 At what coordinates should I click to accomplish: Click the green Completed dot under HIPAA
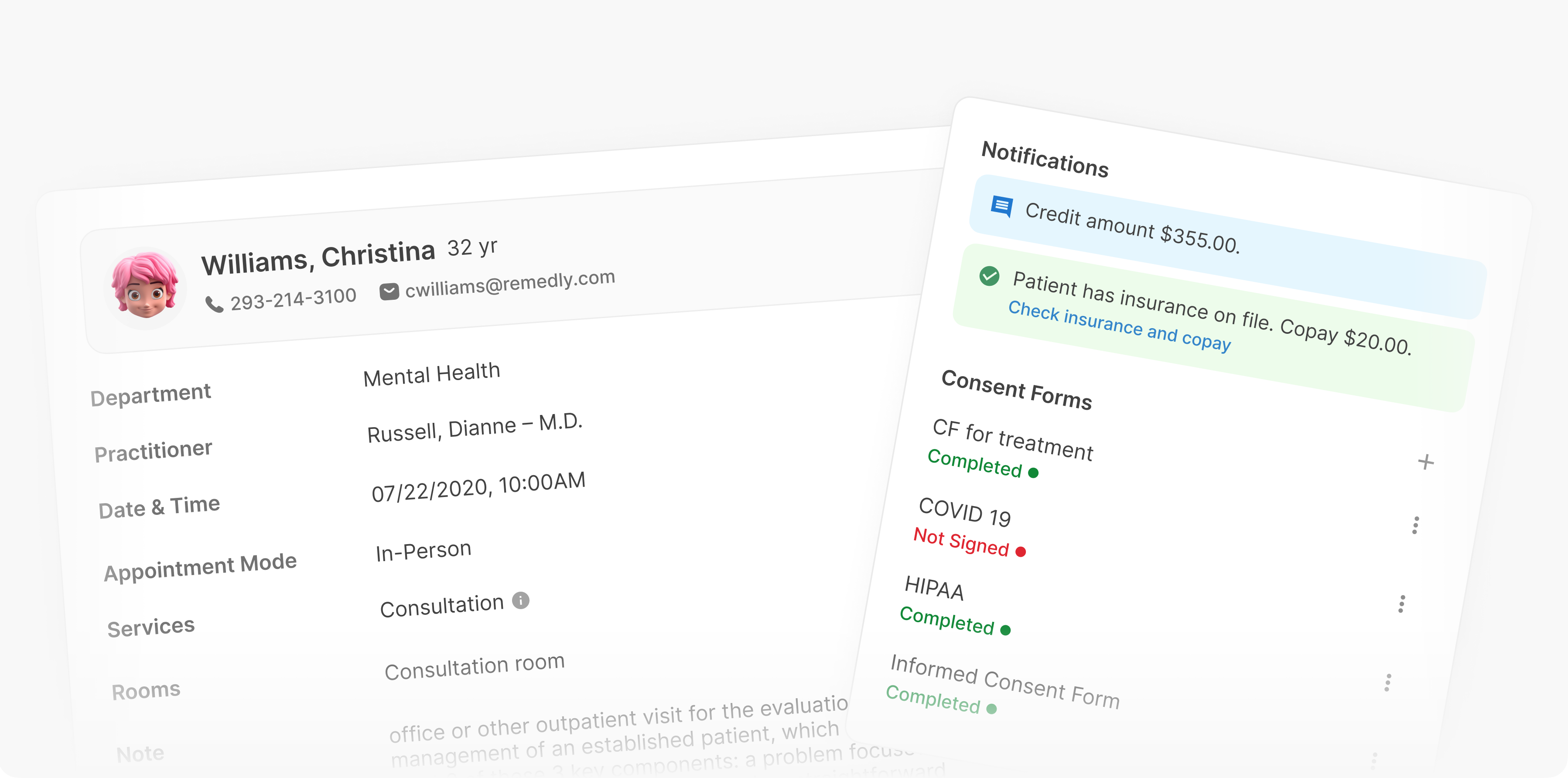coord(1005,630)
